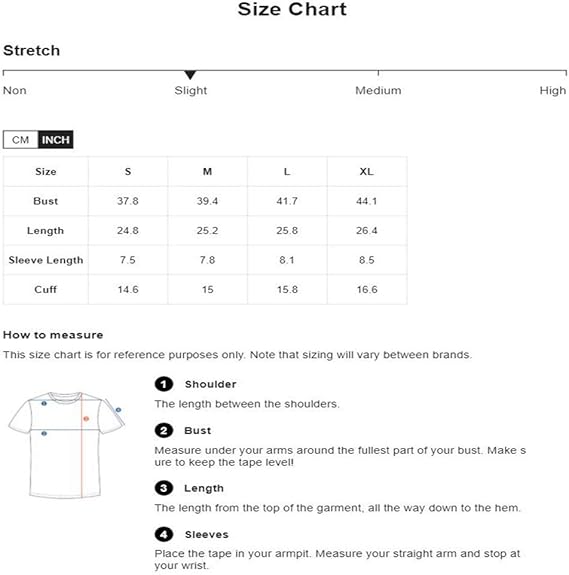This screenshot has width=569, height=575.
Task: Select the INCH unit toggle
Action: coord(55,140)
